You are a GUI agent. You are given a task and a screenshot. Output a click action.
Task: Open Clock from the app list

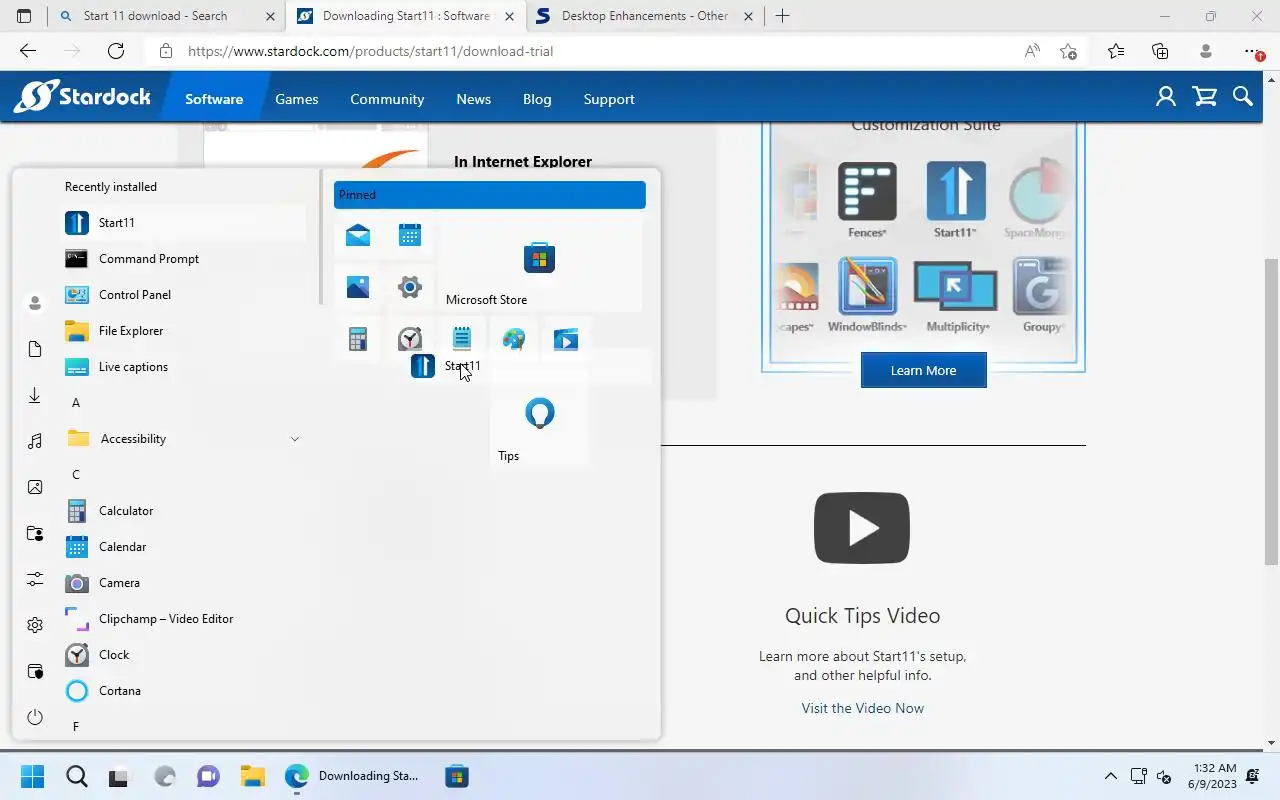point(182,655)
